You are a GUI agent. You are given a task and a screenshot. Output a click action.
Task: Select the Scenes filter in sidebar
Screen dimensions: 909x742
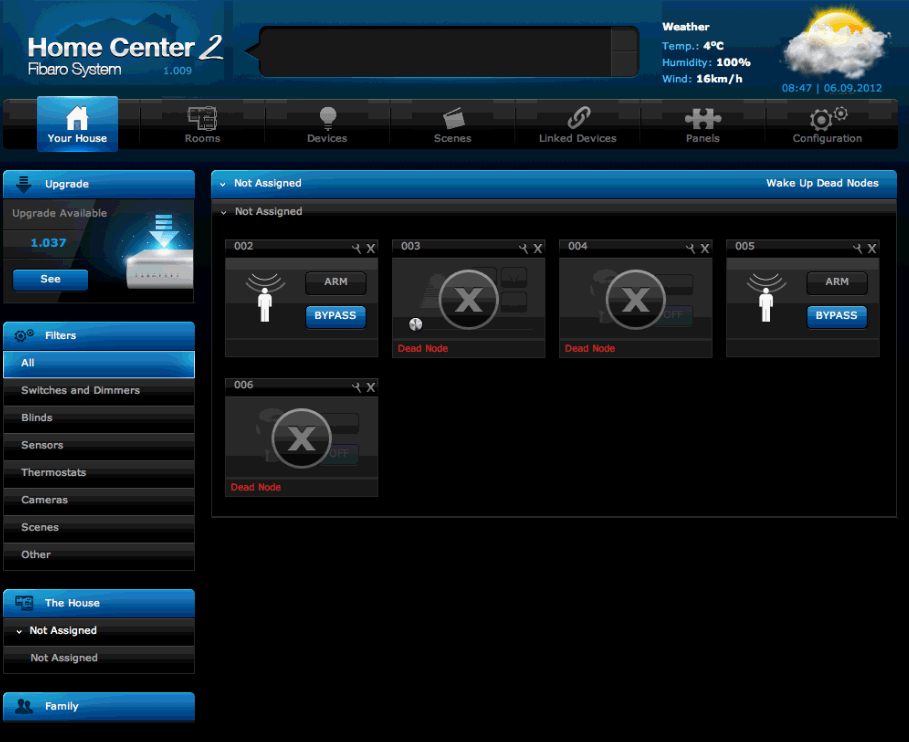(99, 528)
